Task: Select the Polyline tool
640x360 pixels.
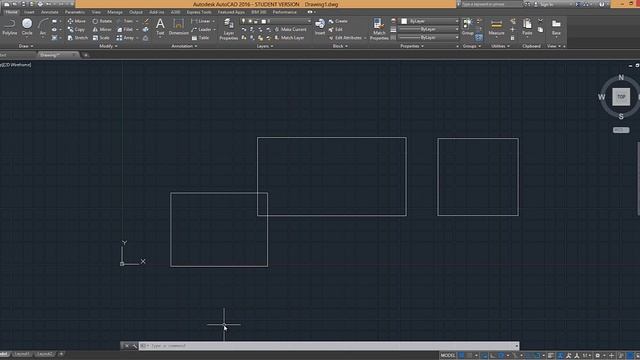Action: 9,27
